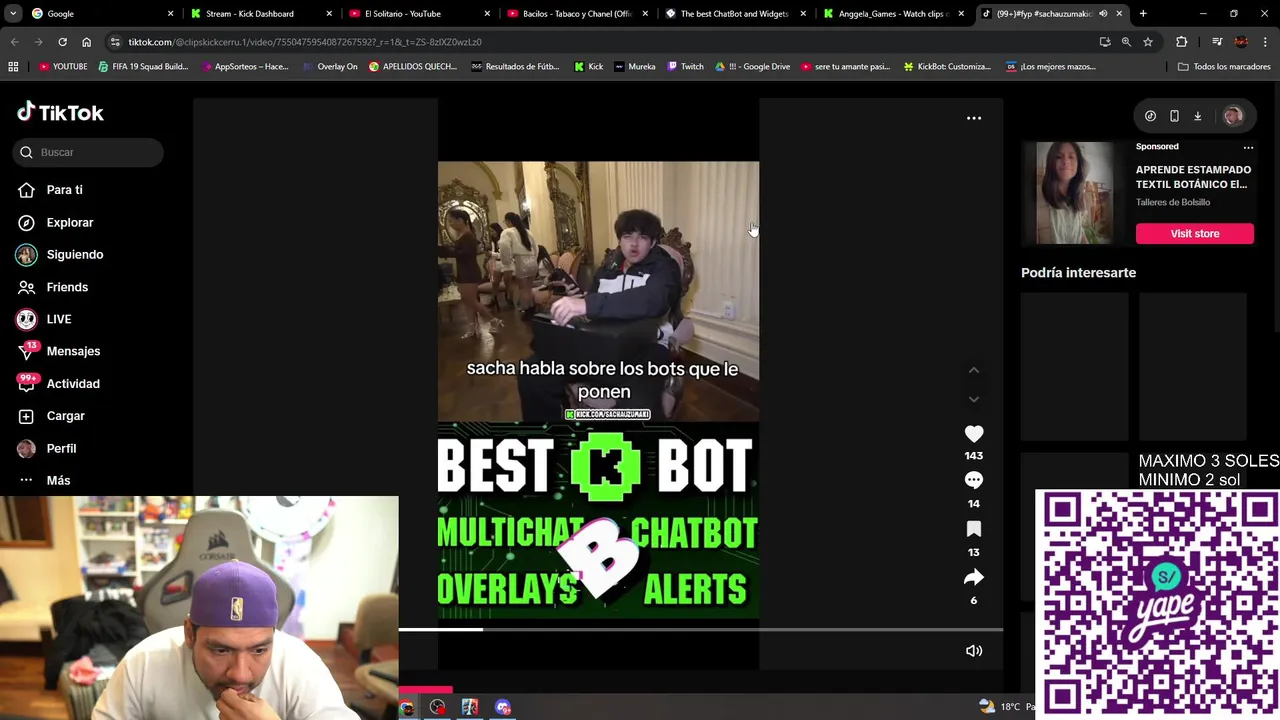This screenshot has width=1280, height=720.
Task: Open the bookmarks bar apps grid icon
Action: (x=13, y=67)
